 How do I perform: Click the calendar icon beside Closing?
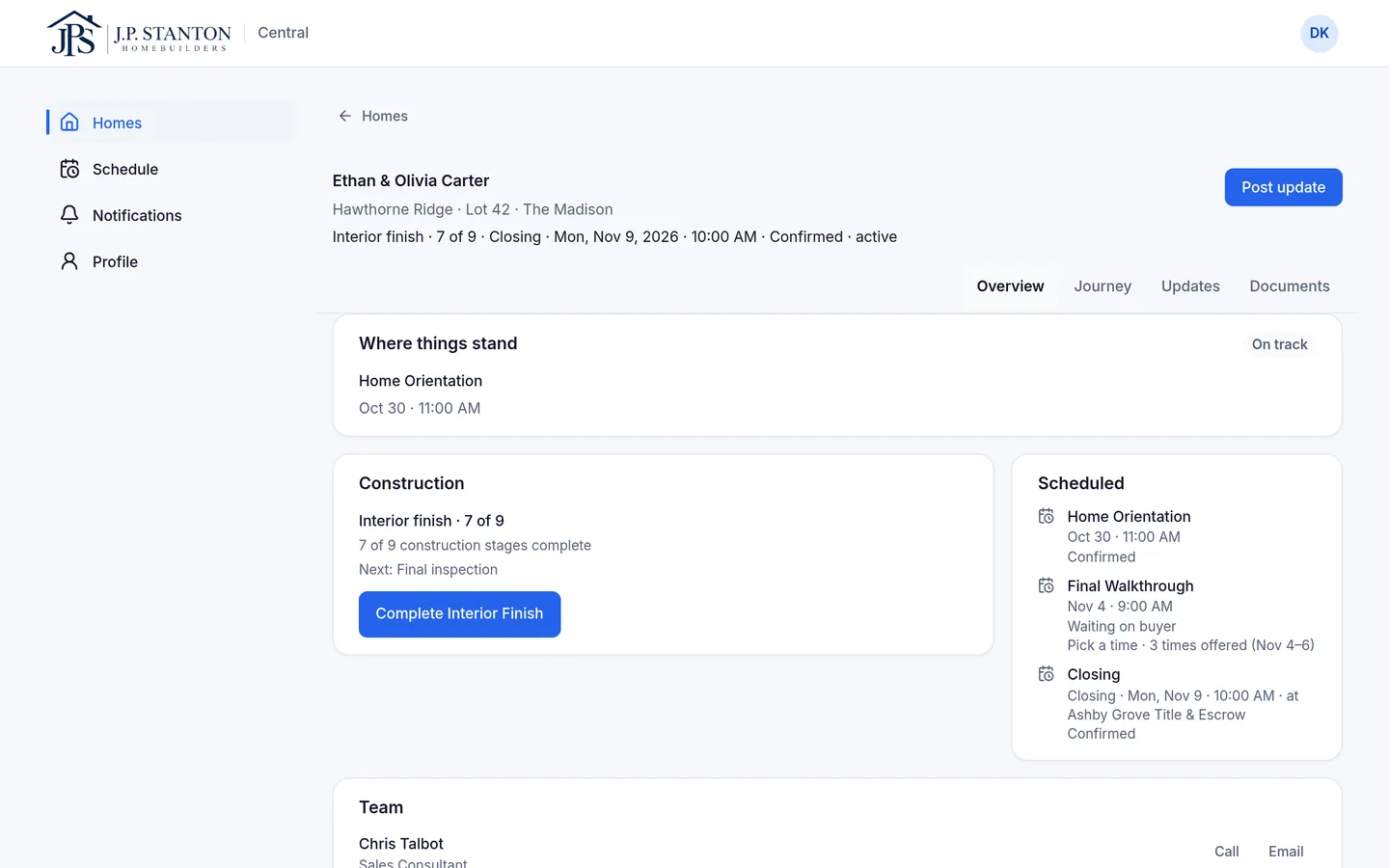click(1046, 674)
